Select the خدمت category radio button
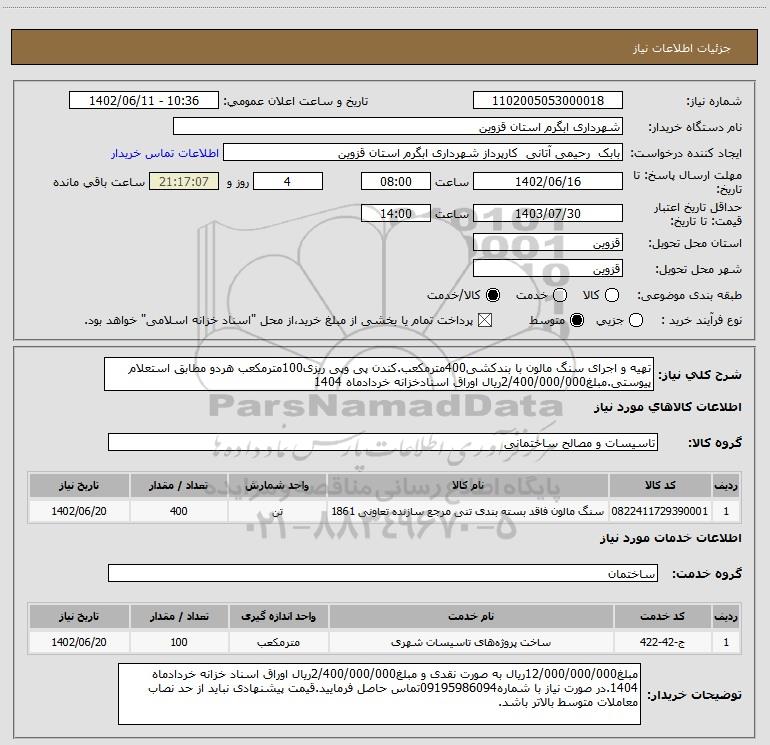Image resolution: width=770 pixels, height=745 pixels. coord(560,295)
